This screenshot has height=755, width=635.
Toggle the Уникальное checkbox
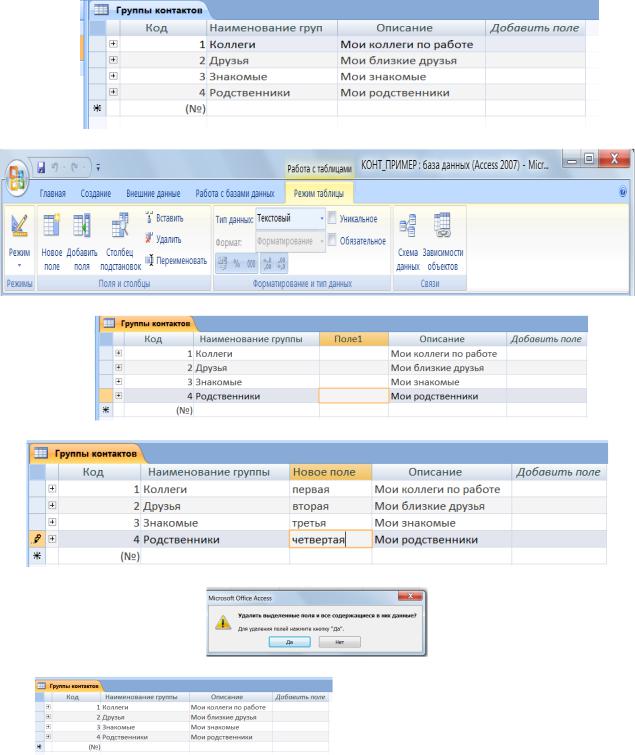click(332, 218)
